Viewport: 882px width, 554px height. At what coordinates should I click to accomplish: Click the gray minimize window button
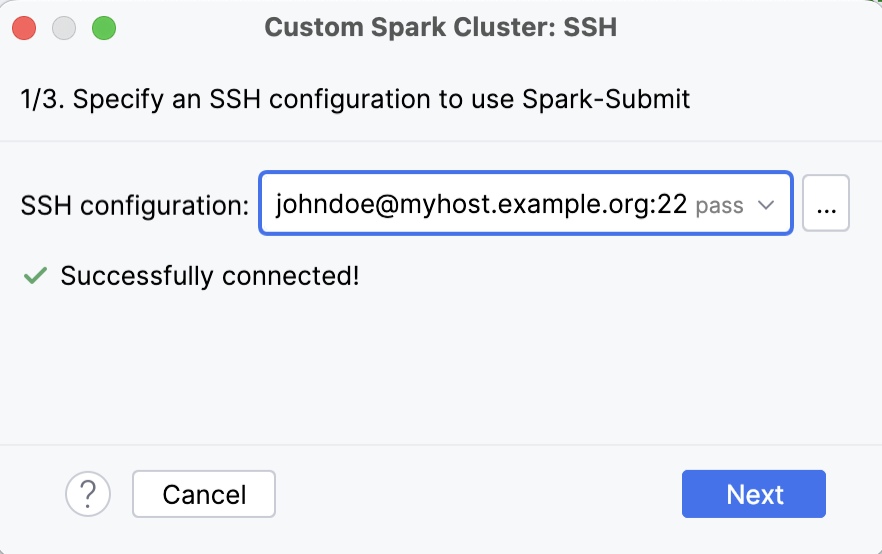click(x=64, y=28)
